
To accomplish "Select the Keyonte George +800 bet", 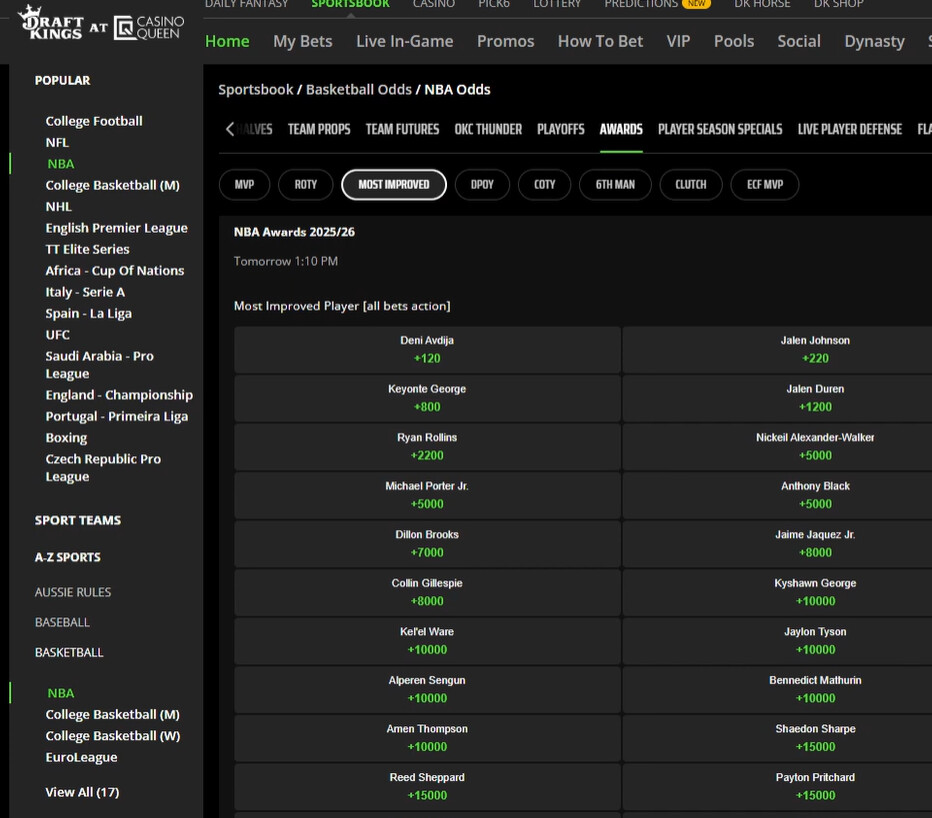I will (x=427, y=398).
